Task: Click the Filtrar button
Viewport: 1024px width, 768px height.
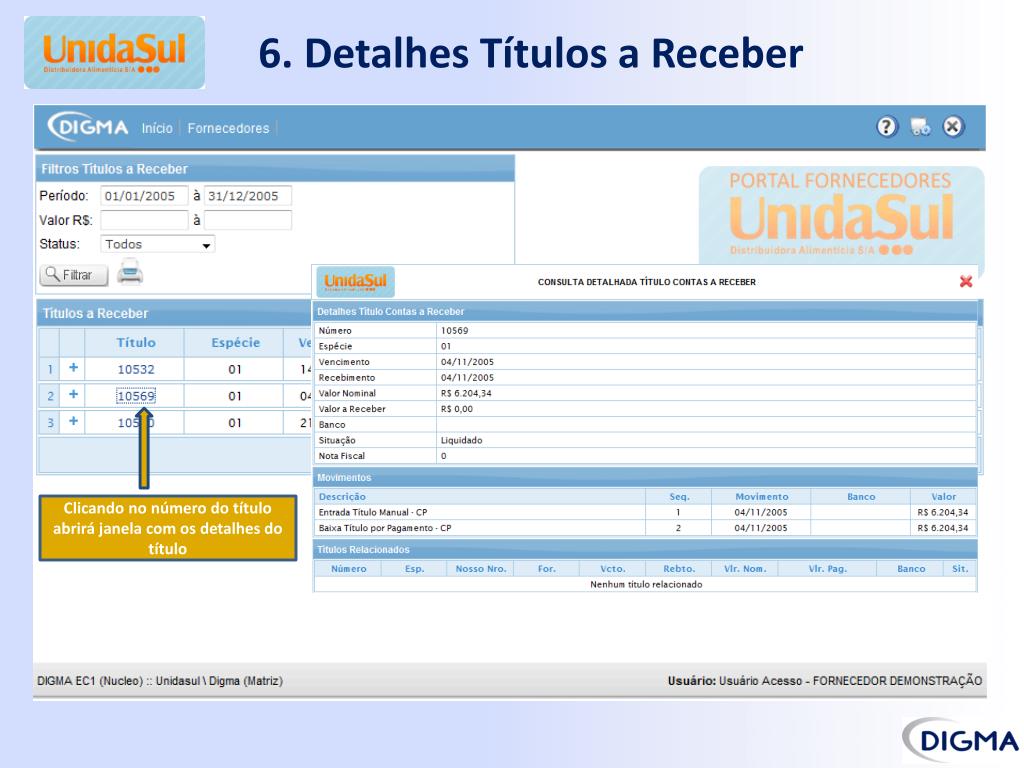Action: click(x=74, y=275)
